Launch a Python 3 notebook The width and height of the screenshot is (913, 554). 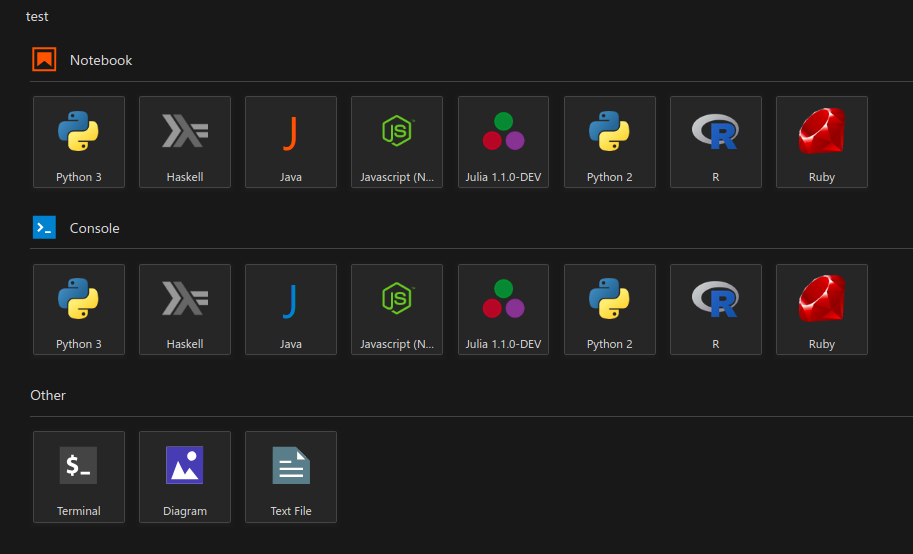79,142
